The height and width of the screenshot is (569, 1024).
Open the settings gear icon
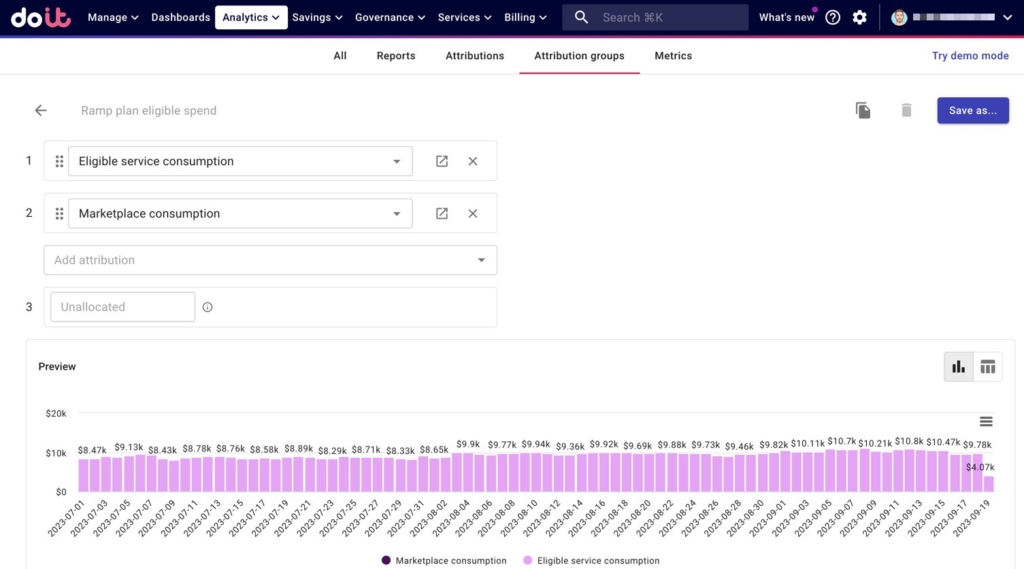point(860,18)
